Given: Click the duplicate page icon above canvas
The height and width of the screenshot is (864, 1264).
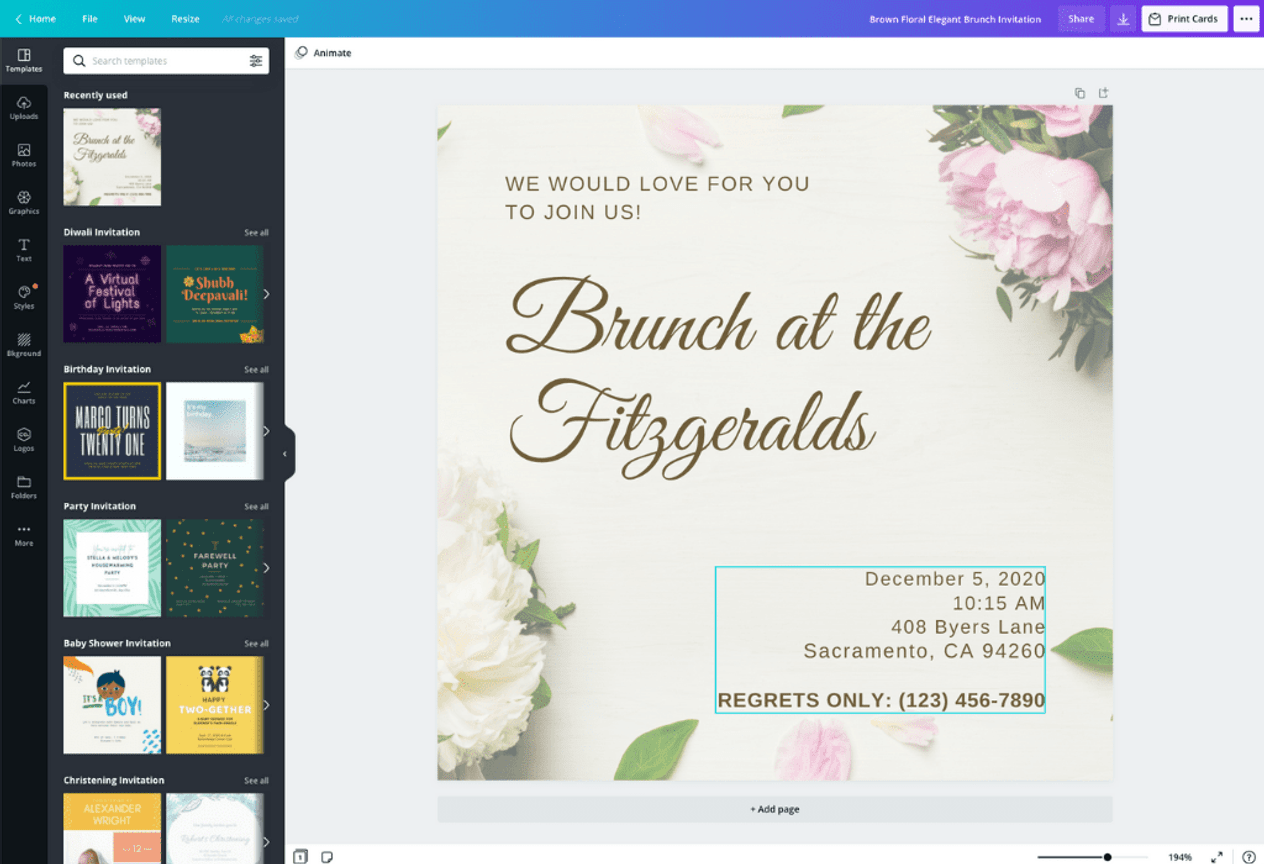Looking at the screenshot, I should (1080, 93).
